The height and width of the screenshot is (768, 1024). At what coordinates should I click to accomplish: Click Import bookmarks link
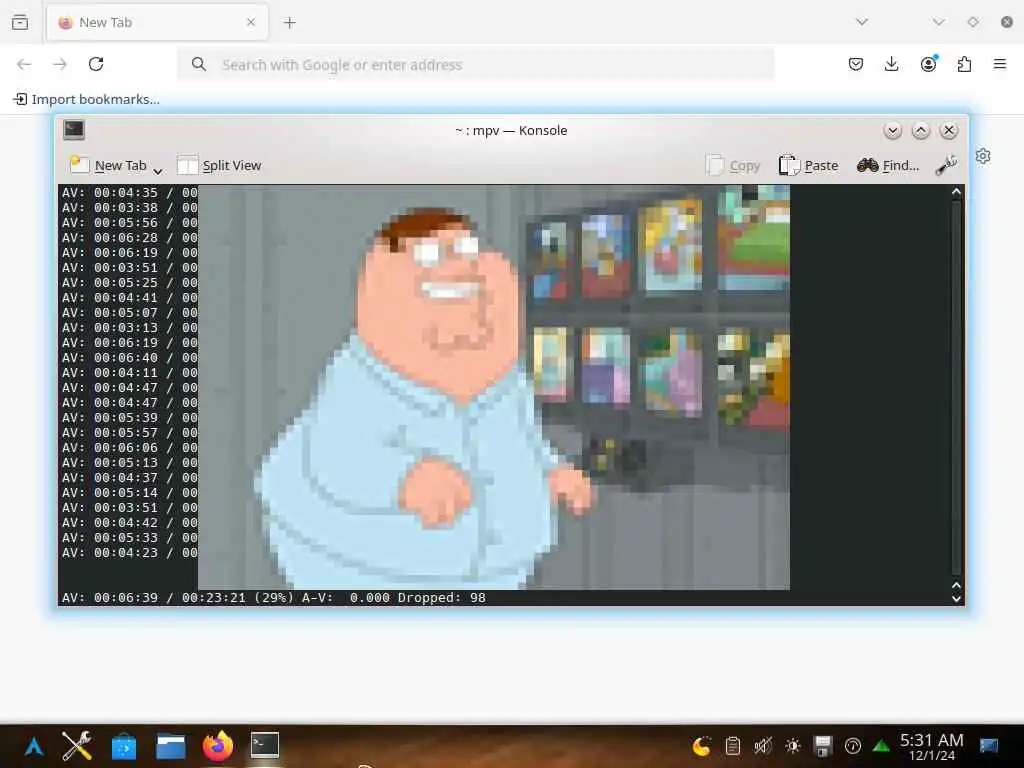pyautogui.click(x=87, y=99)
